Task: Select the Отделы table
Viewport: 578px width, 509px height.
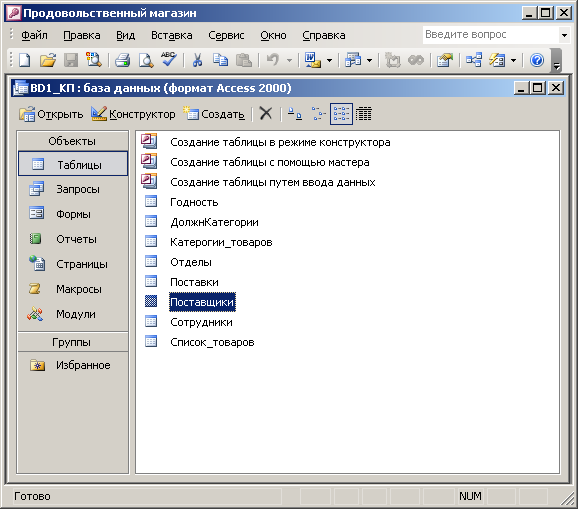Action: (191, 262)
